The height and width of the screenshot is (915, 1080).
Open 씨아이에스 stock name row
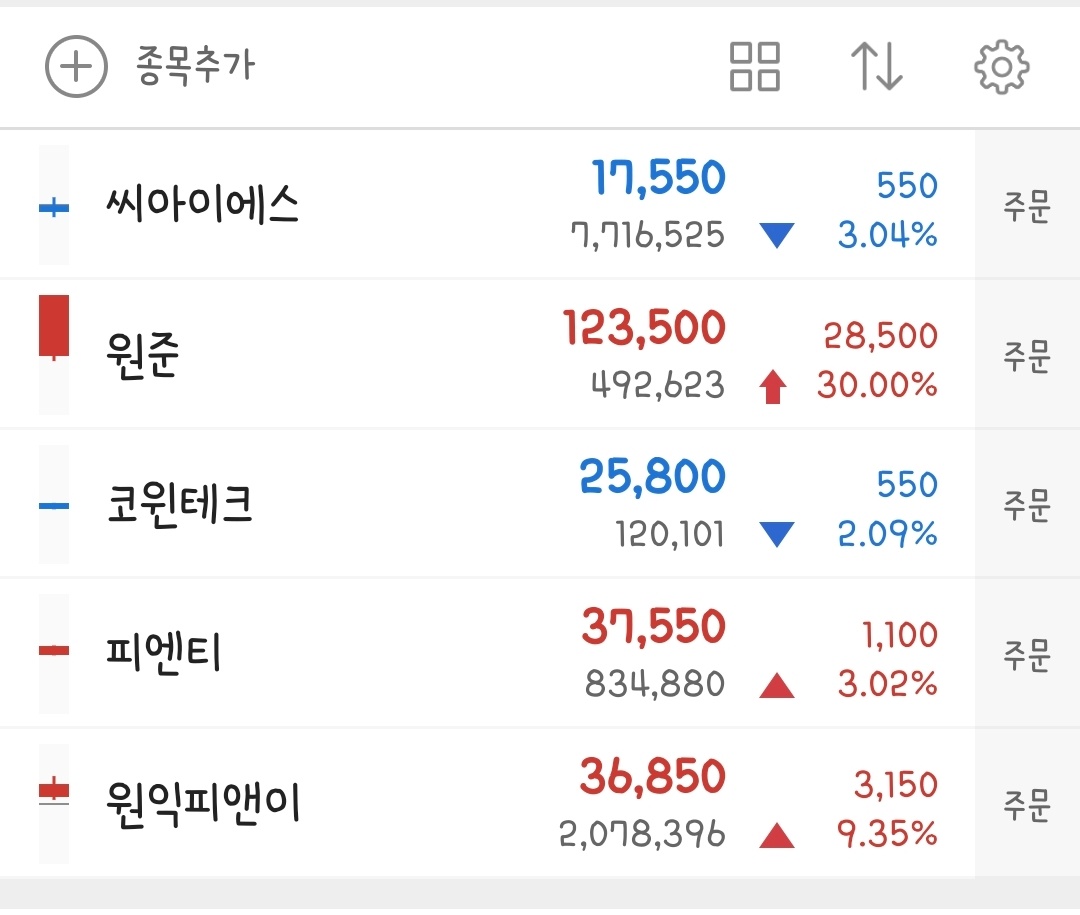point(203,206)
